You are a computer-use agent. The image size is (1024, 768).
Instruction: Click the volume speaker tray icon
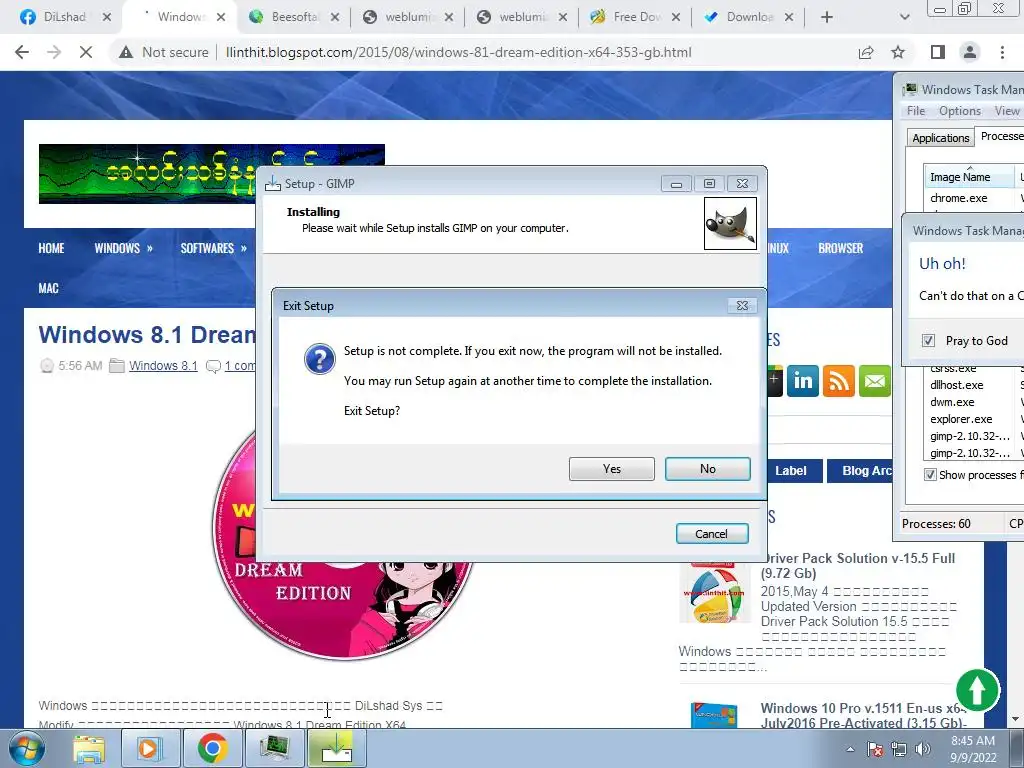point(923,749)
